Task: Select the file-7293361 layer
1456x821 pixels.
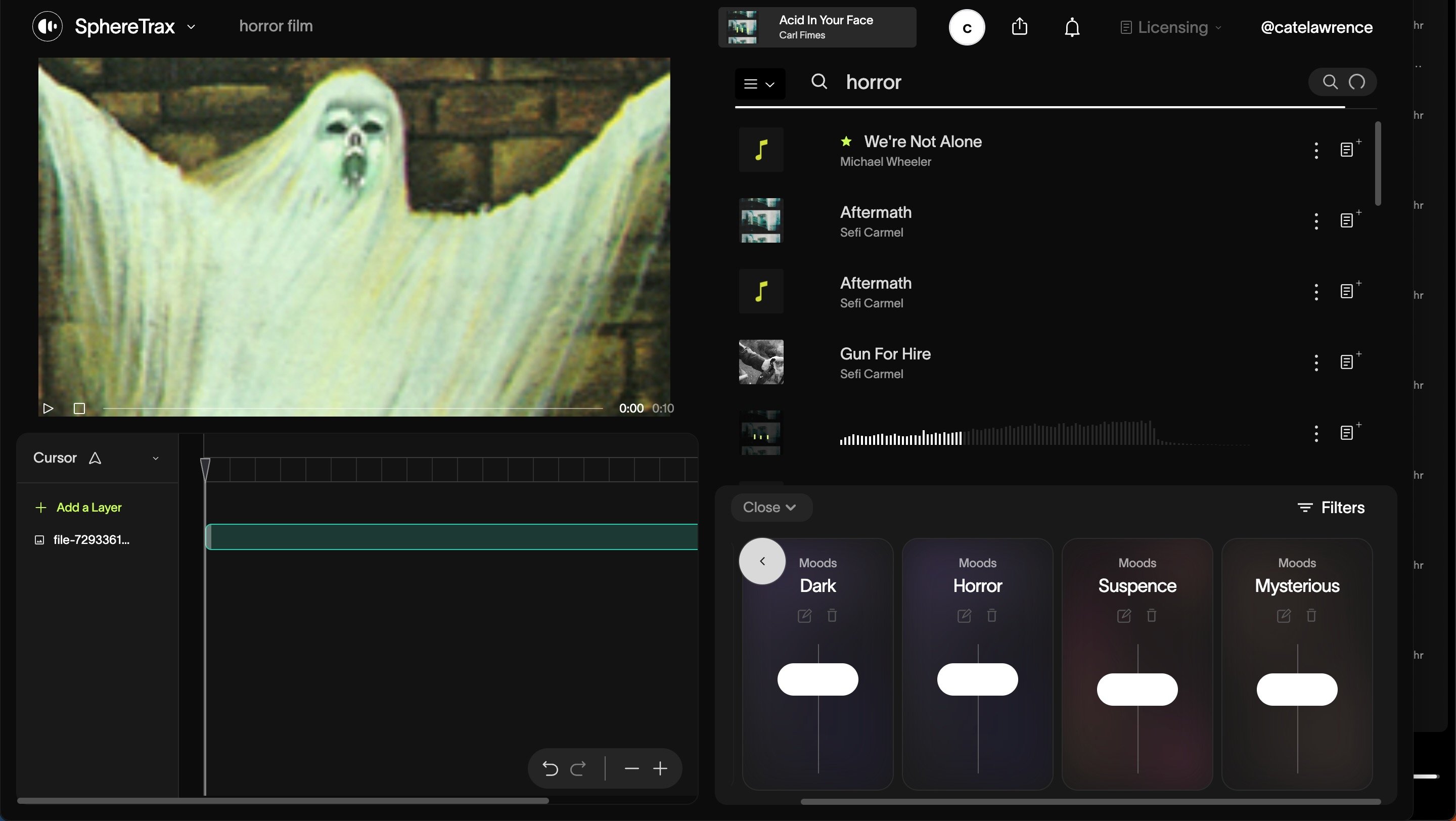Action: click(82, 539)
